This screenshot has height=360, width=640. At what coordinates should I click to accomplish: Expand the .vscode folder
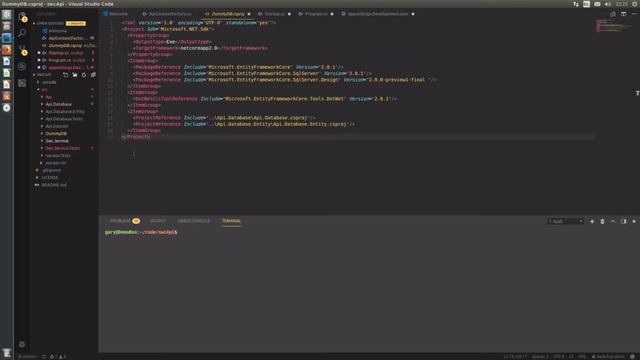49,82
